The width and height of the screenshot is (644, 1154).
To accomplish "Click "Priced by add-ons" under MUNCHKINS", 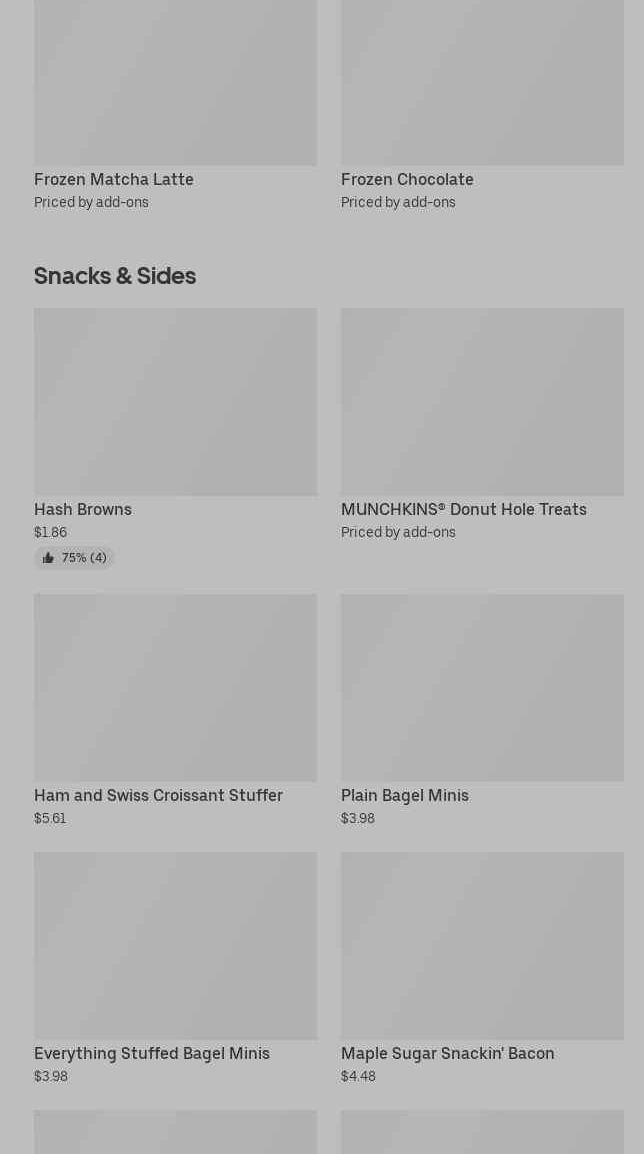I will [398, 532].
